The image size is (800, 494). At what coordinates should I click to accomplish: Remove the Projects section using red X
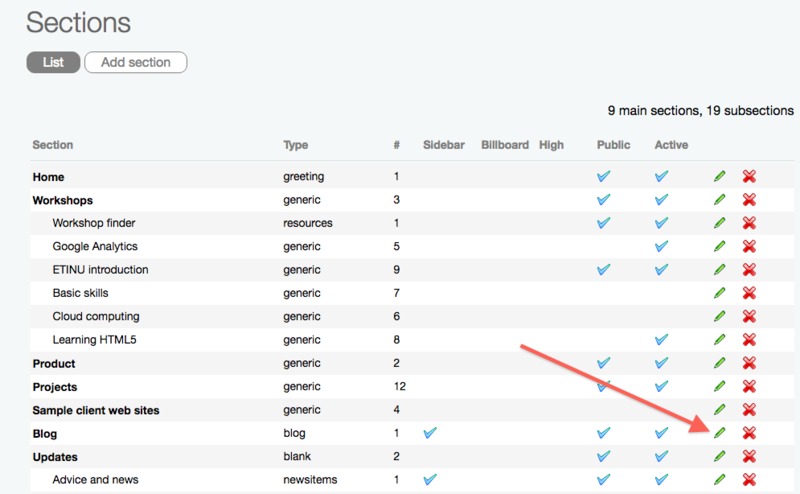point(749,386)
